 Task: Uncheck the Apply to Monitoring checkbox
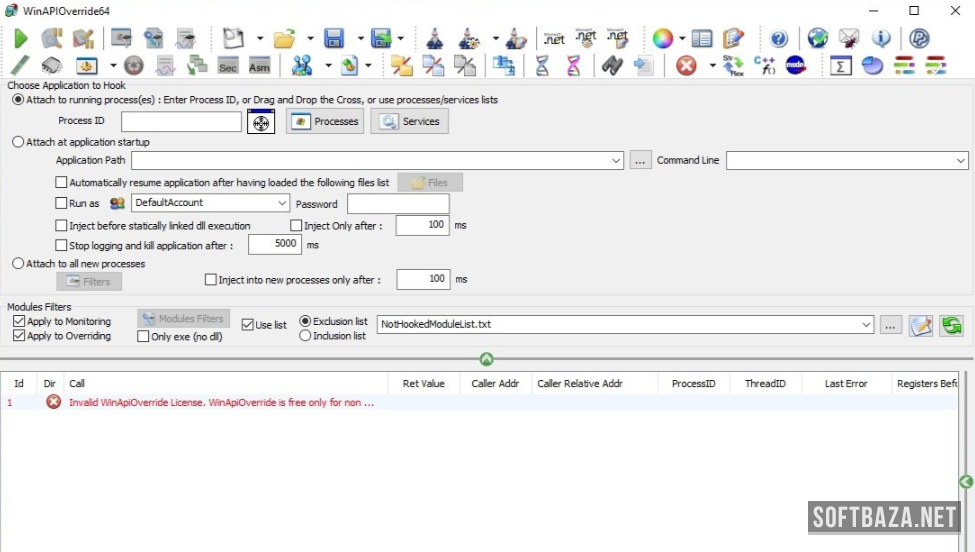tap(19, 322)
